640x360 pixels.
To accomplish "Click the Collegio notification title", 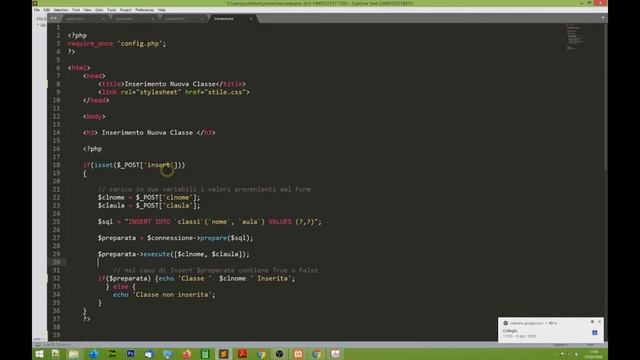I will click(510, 331).
